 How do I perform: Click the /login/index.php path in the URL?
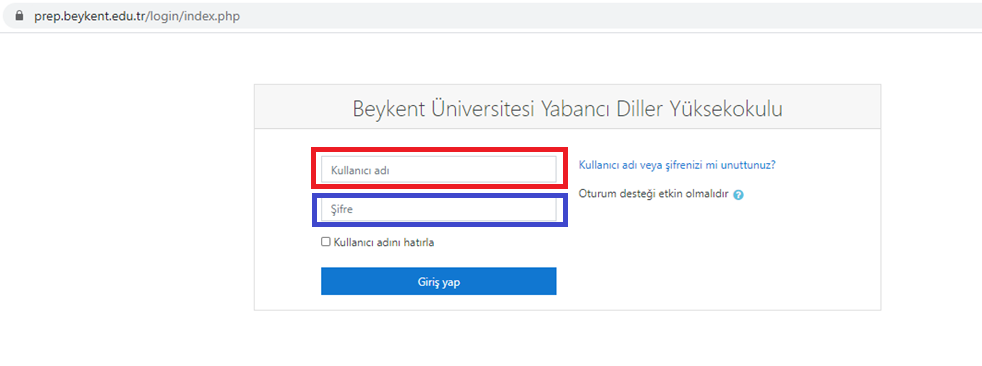193,16
